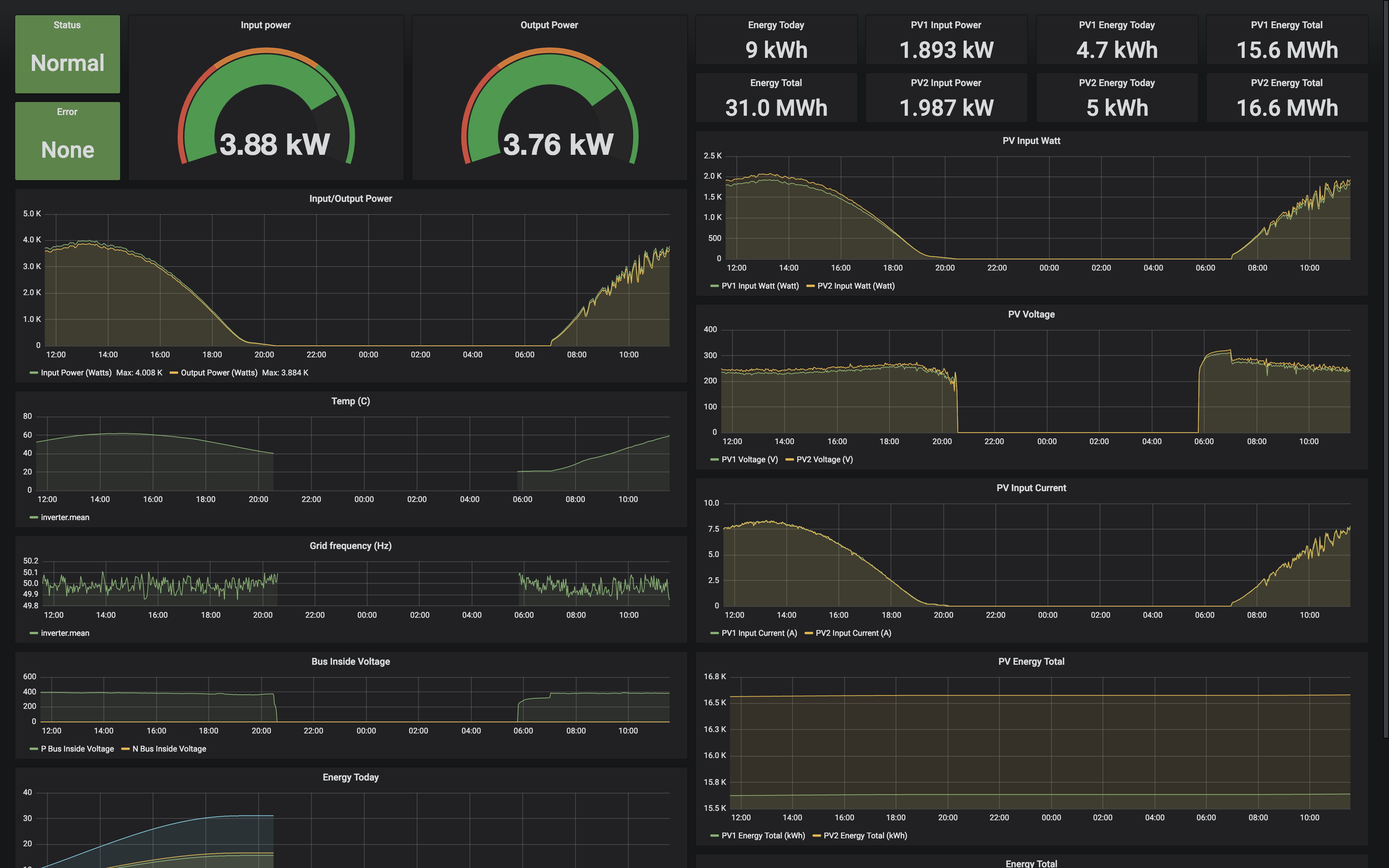Open the Temp (C) graph title menu
This screenshot has width=1389, height=868.
tap(351, 401)
